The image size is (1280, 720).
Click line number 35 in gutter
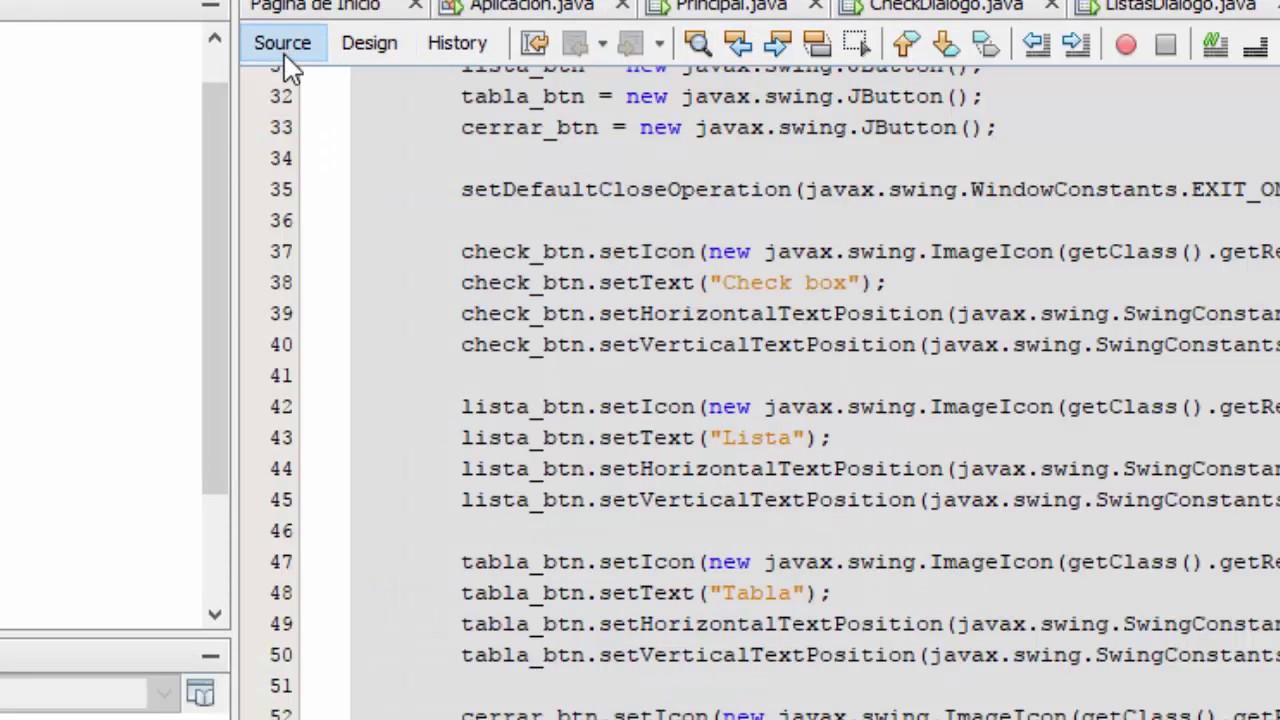(281, 190)
